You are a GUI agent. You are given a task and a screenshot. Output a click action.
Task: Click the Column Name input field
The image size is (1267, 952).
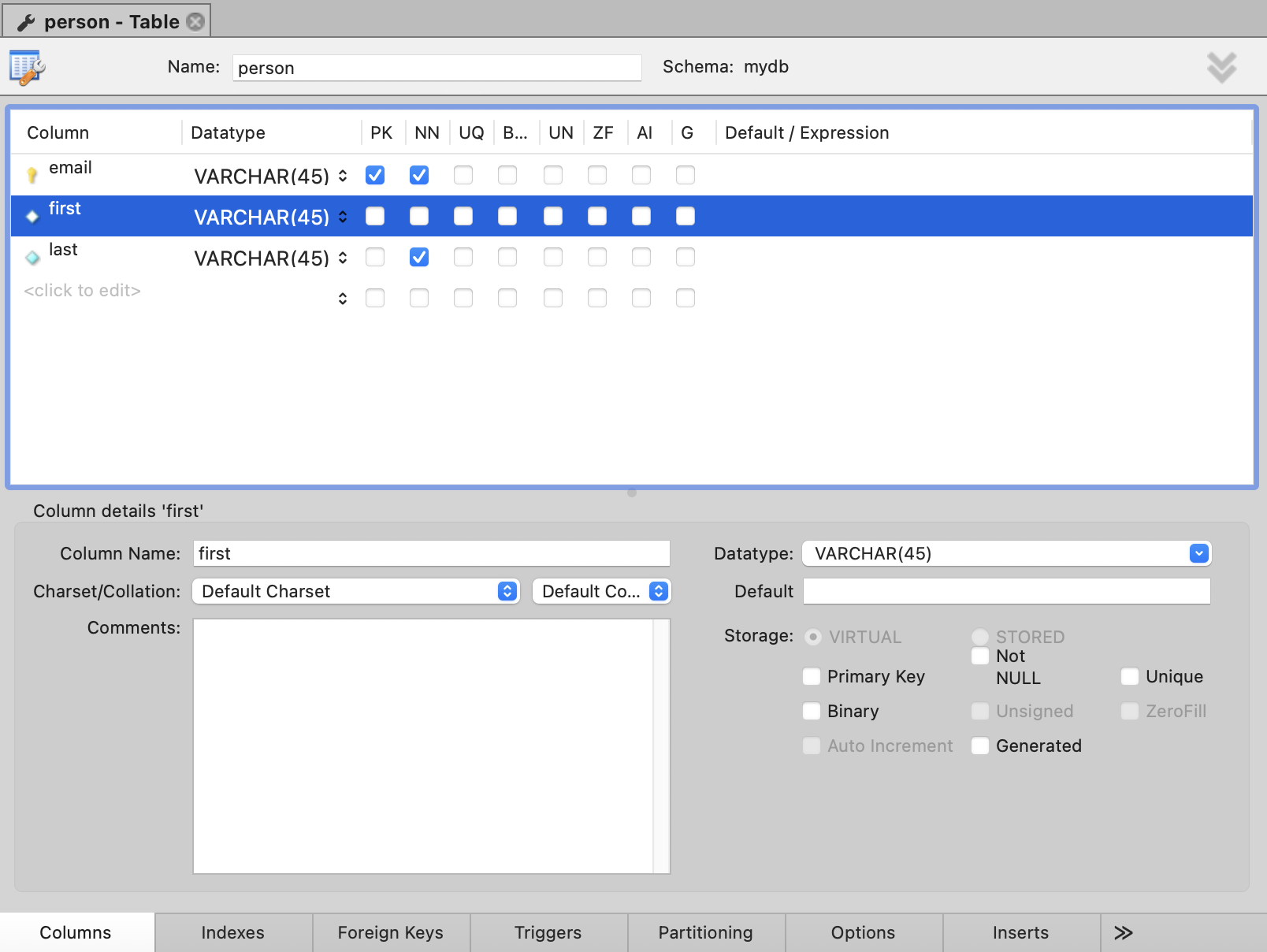432,553
